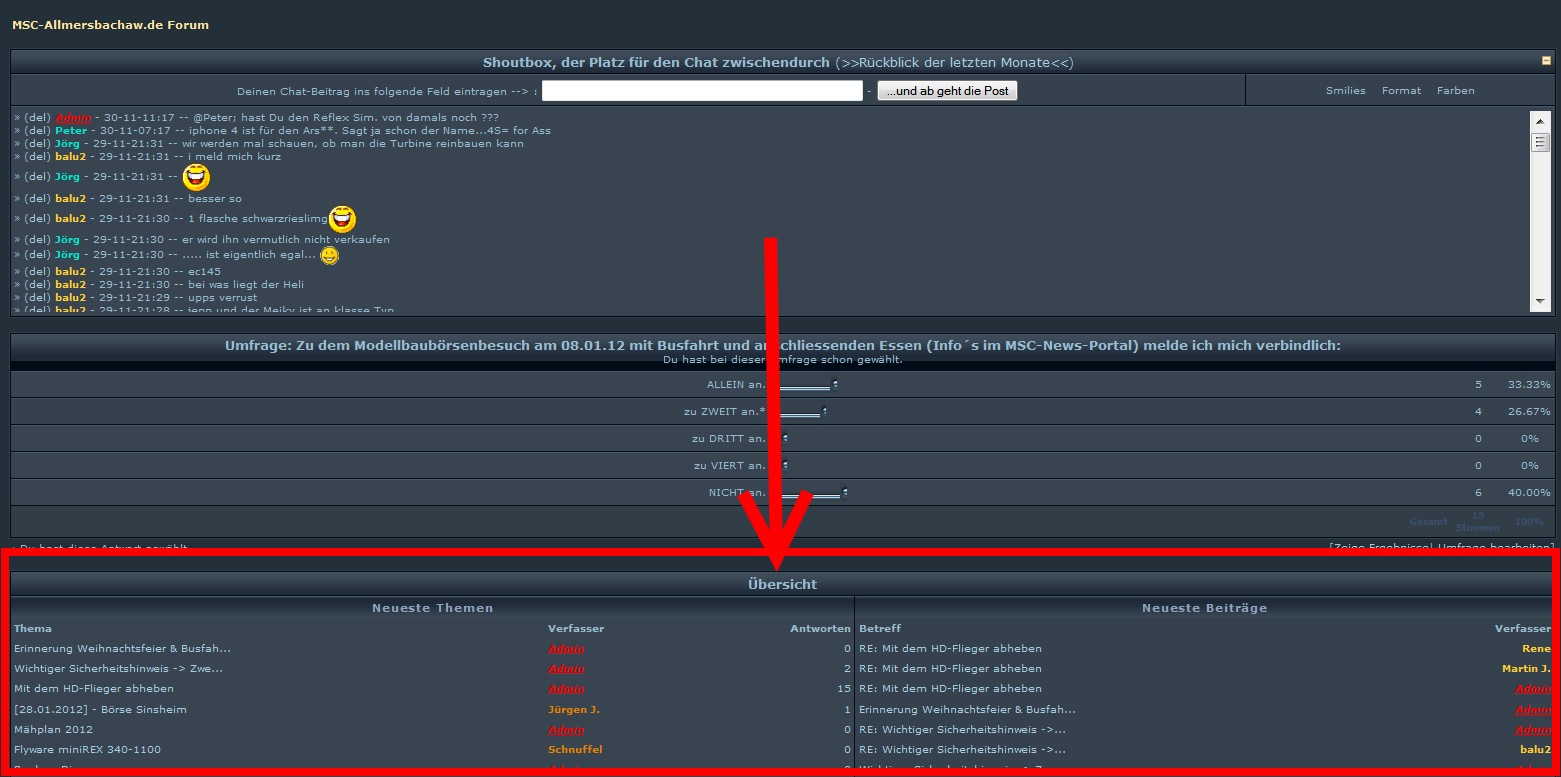The image size is (1561, 777).
Task: View author Jürgen J. profile
Action: (573, 709)
